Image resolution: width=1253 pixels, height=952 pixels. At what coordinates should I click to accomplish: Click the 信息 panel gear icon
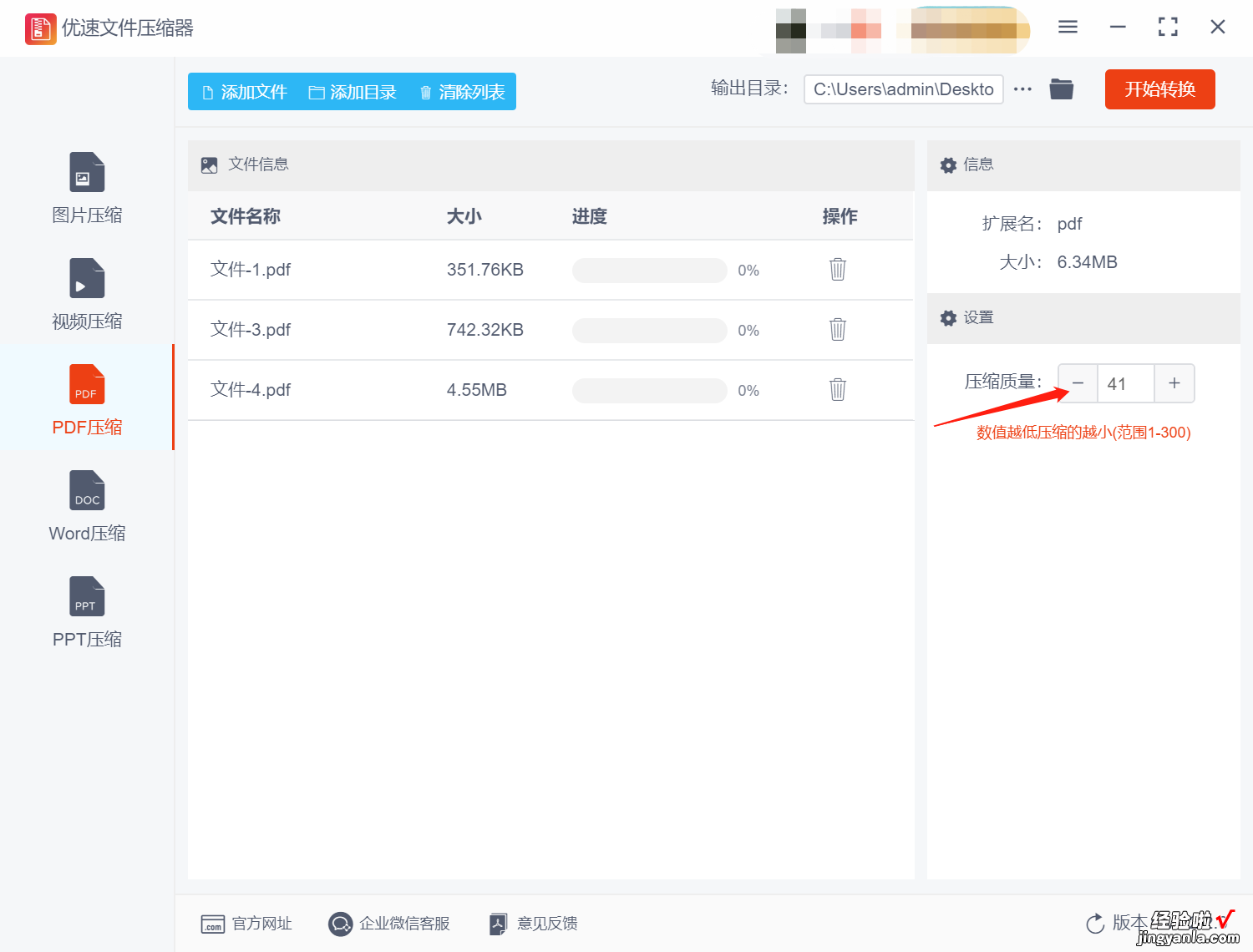point(948,165)
